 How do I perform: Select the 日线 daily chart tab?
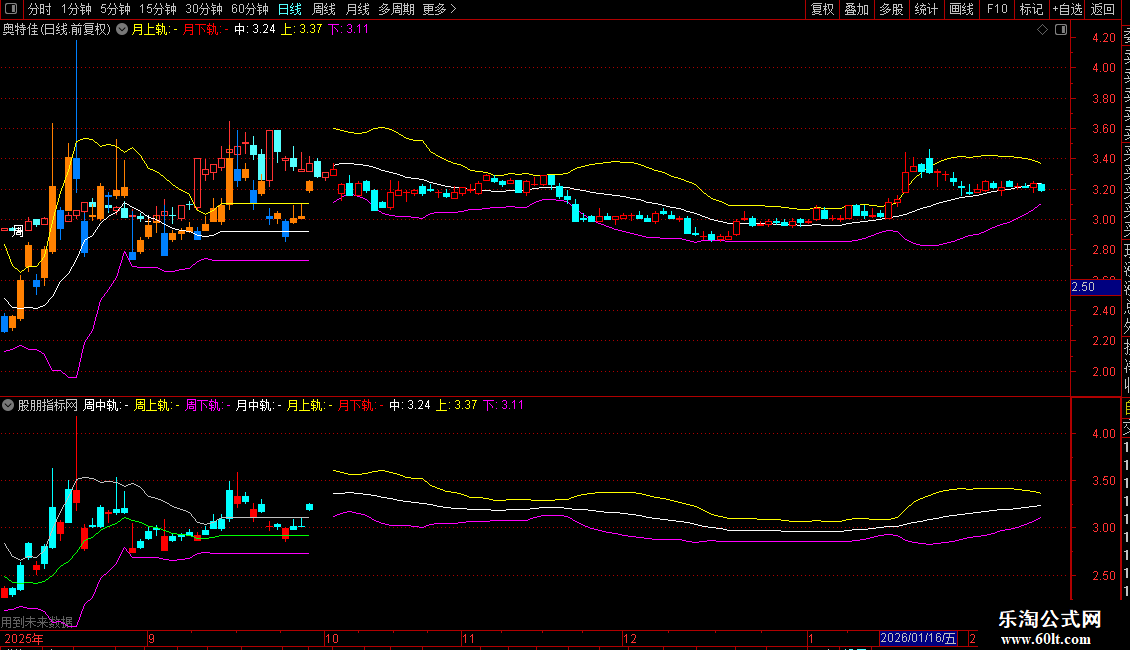[x=290, y=9]
